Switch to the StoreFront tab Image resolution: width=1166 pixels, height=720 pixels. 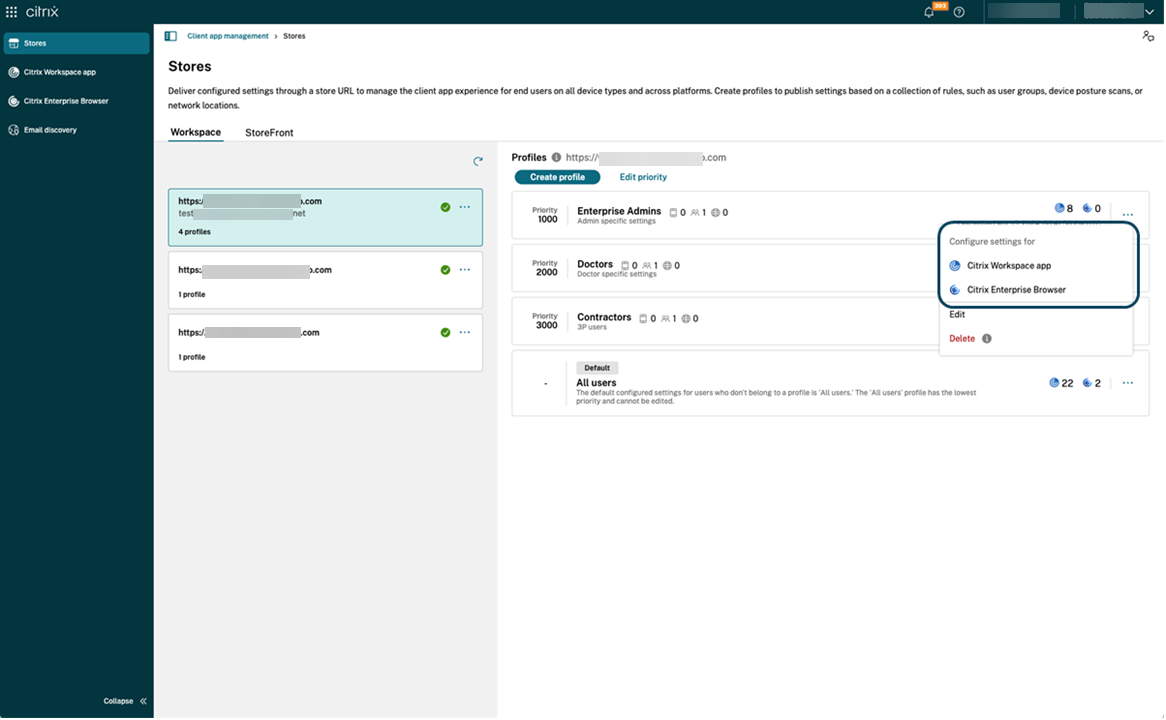pyautogui.click(x=268, y=131)
